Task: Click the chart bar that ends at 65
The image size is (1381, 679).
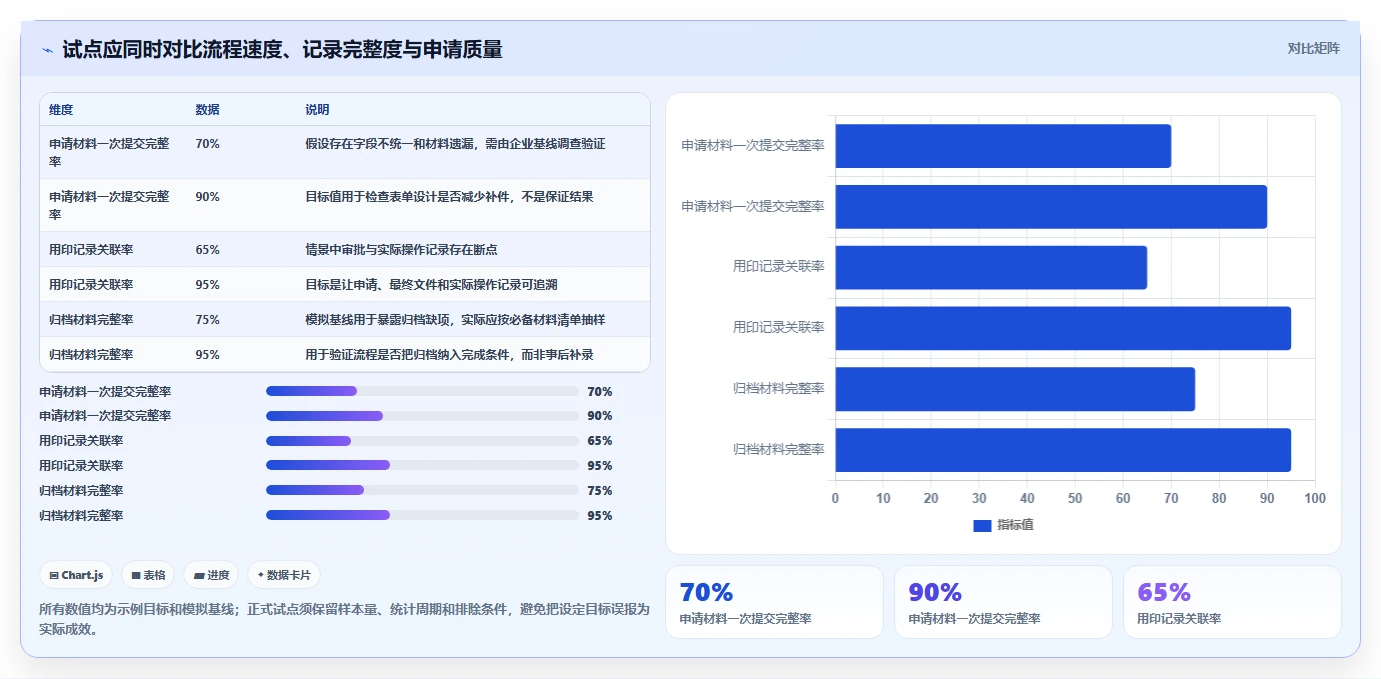Action: 991,268
